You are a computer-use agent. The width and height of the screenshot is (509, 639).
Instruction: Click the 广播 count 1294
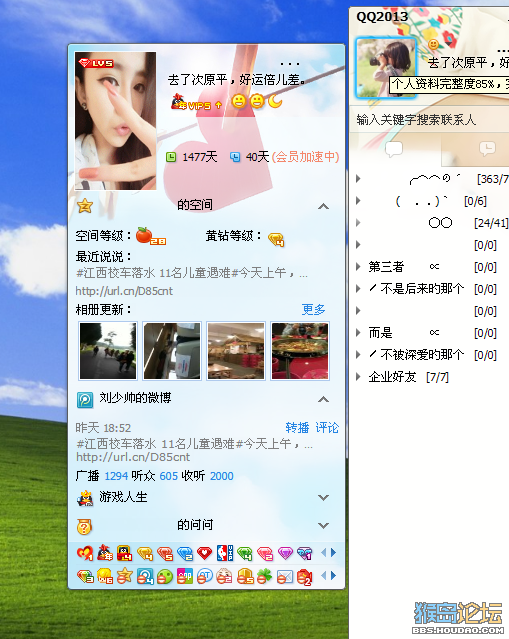point(116,476)
